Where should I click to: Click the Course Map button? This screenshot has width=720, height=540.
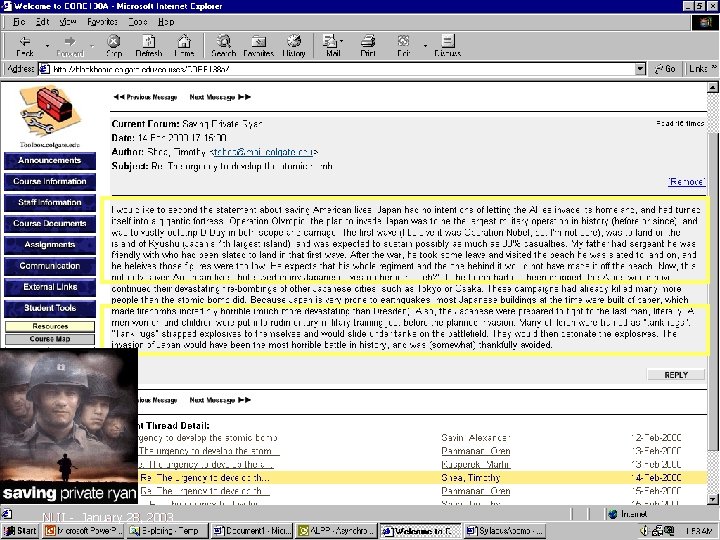pos(50,339)
